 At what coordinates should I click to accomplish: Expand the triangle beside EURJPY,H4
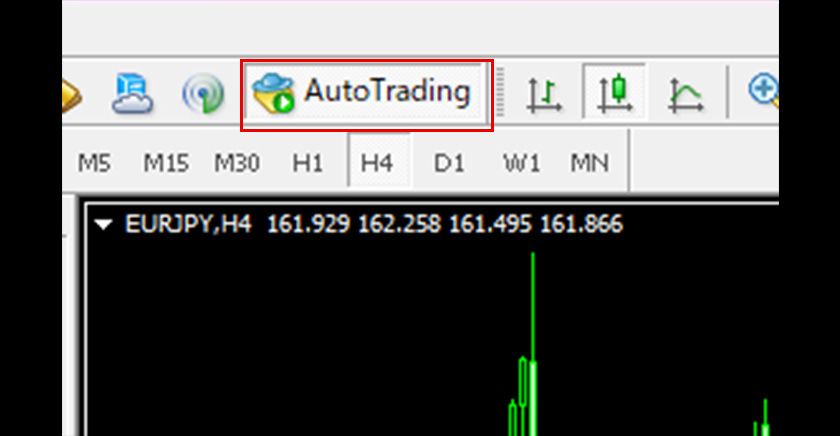coord(104,225)
